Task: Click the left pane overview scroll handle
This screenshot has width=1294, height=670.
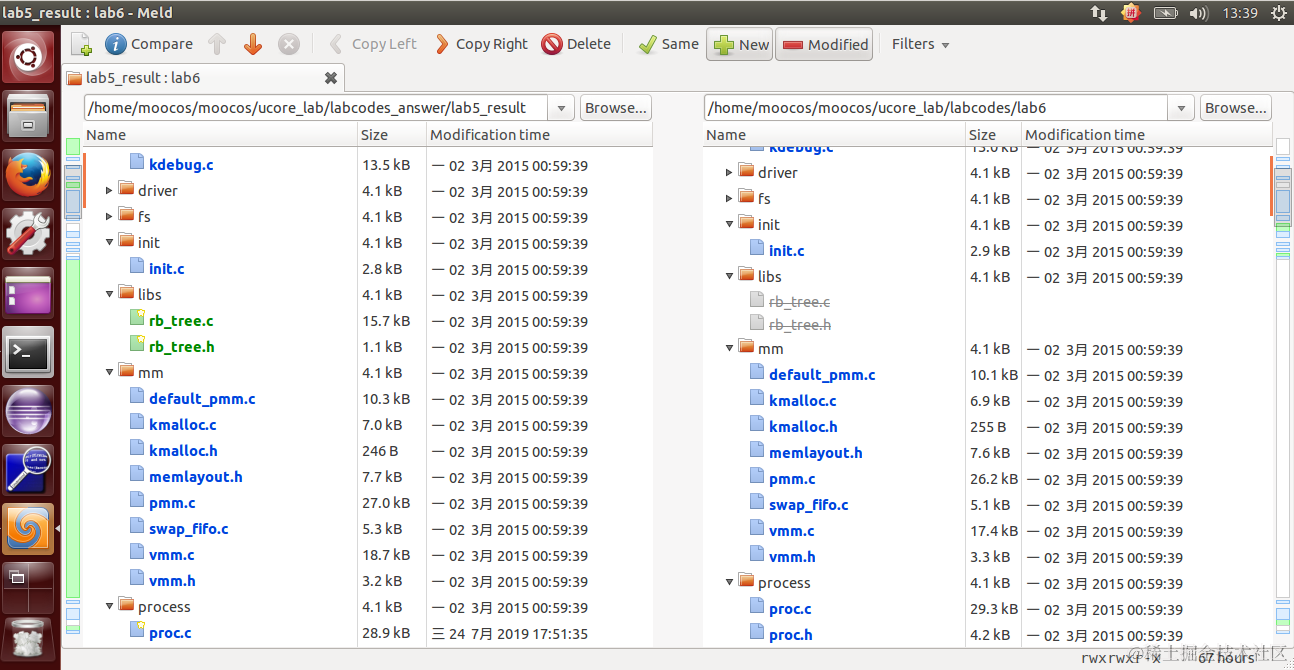Action: click(x=72, y=193)
